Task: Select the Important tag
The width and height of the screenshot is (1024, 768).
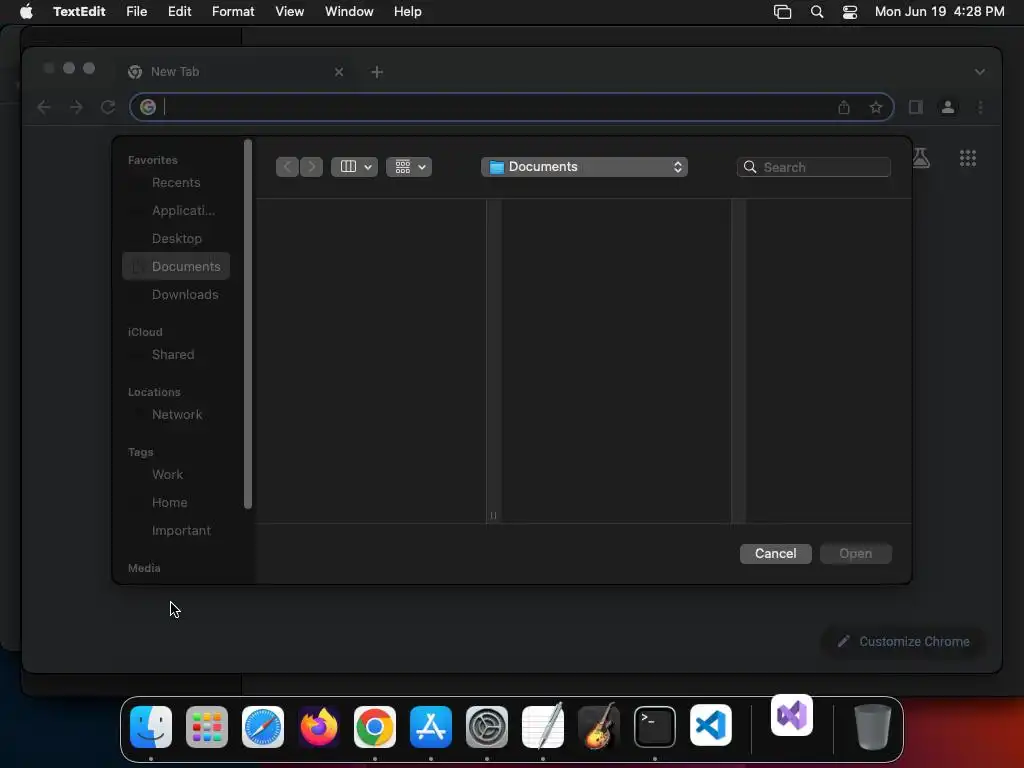Action: (176, 531)
